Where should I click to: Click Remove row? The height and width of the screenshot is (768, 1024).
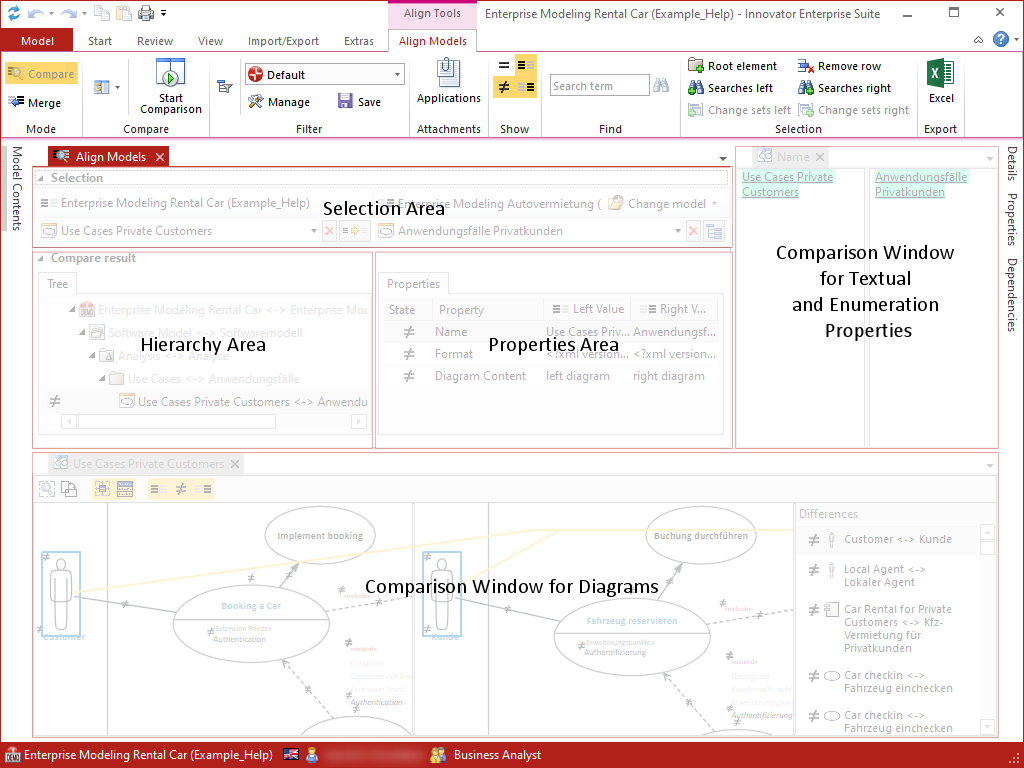[x=839, y=66]
